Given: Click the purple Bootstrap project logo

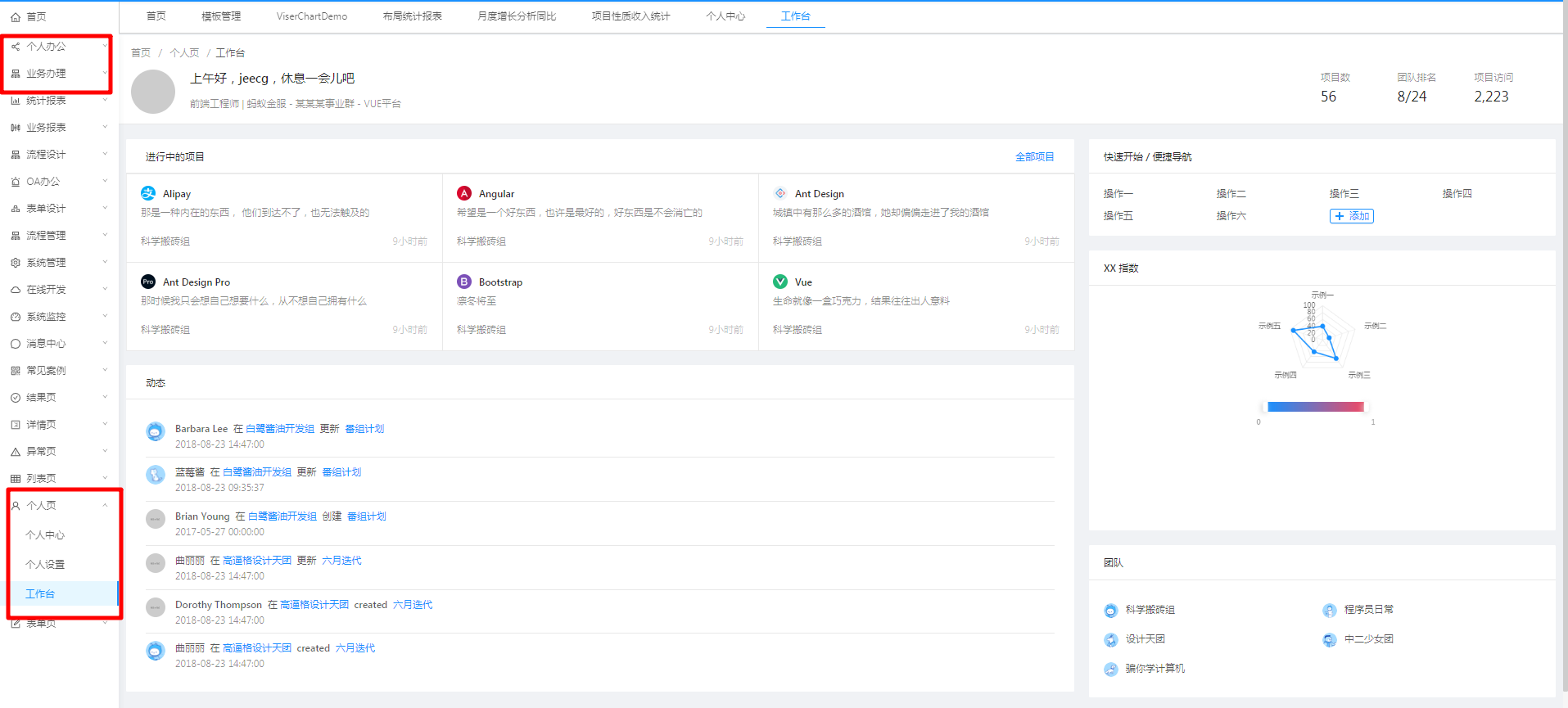Looking at the screenshot, I should point(464,282).
